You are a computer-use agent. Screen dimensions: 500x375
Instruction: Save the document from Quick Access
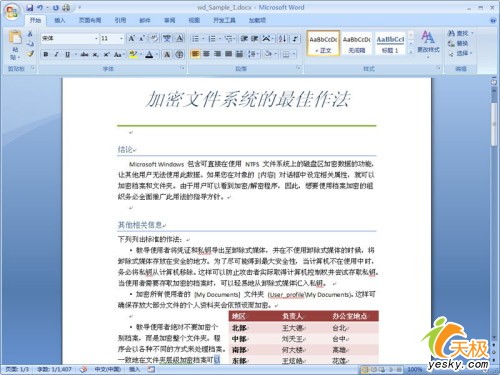(30, 7)
